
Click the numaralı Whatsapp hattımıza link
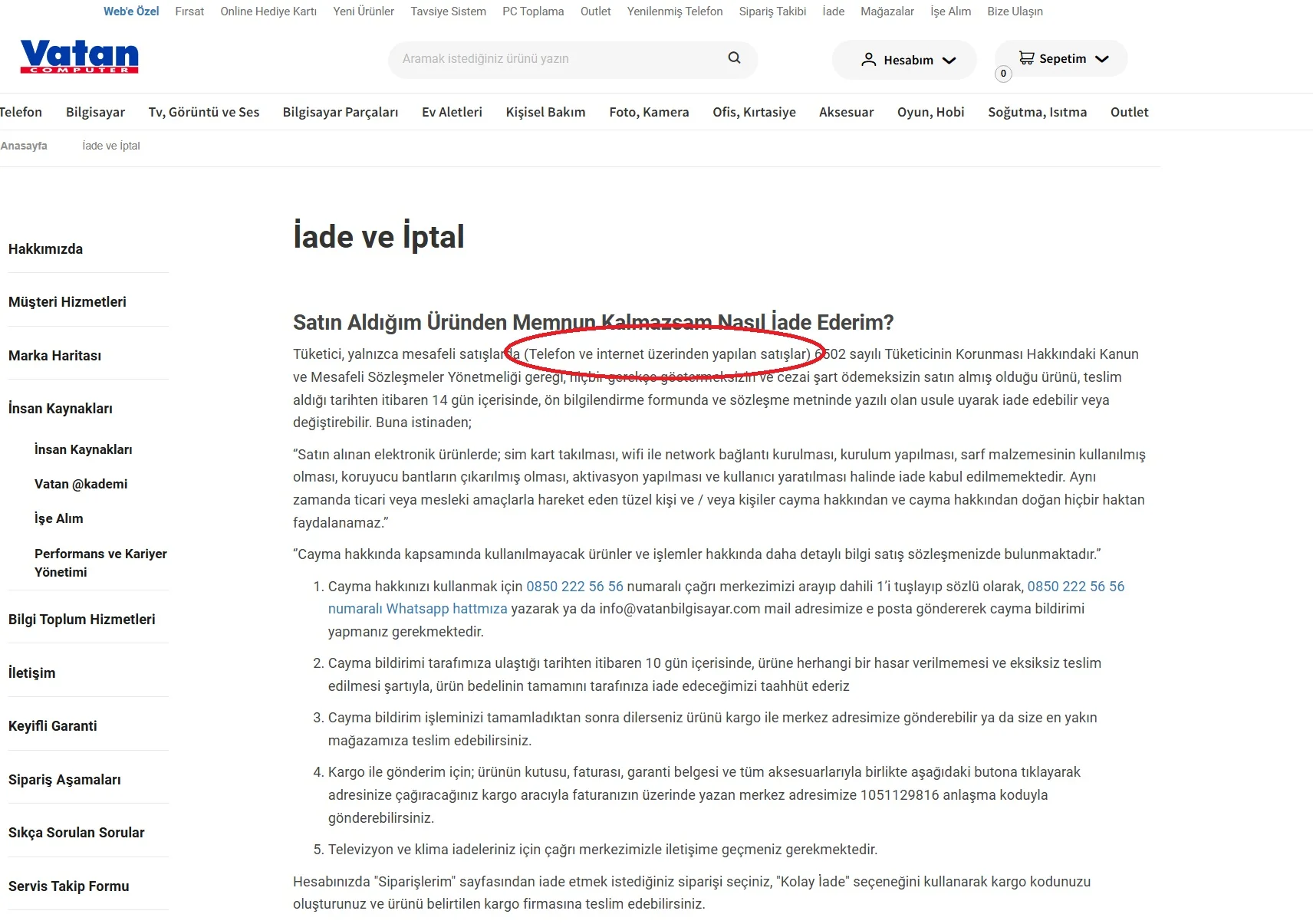(418, 609)
